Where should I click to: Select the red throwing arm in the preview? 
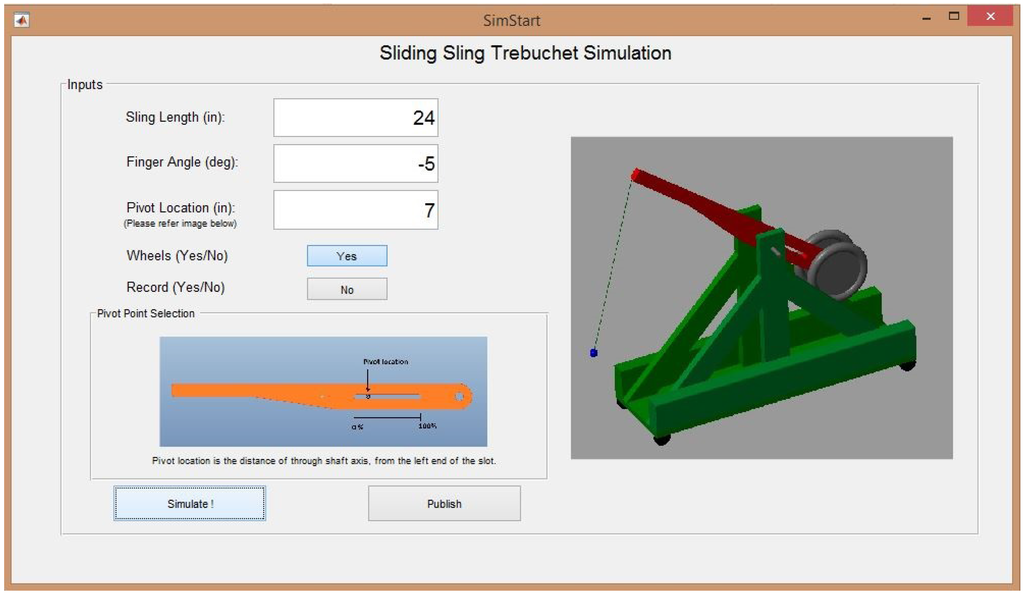pyautogui.click(x=700, y=205)
